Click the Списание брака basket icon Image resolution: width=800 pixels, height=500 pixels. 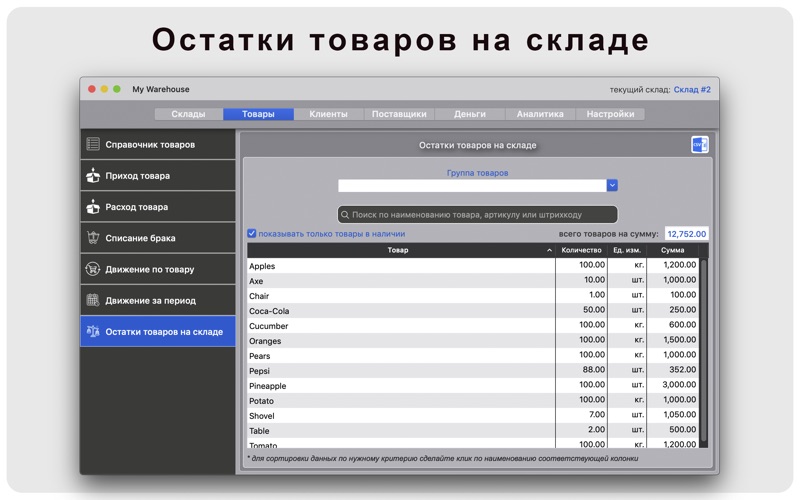coord(93,238)
